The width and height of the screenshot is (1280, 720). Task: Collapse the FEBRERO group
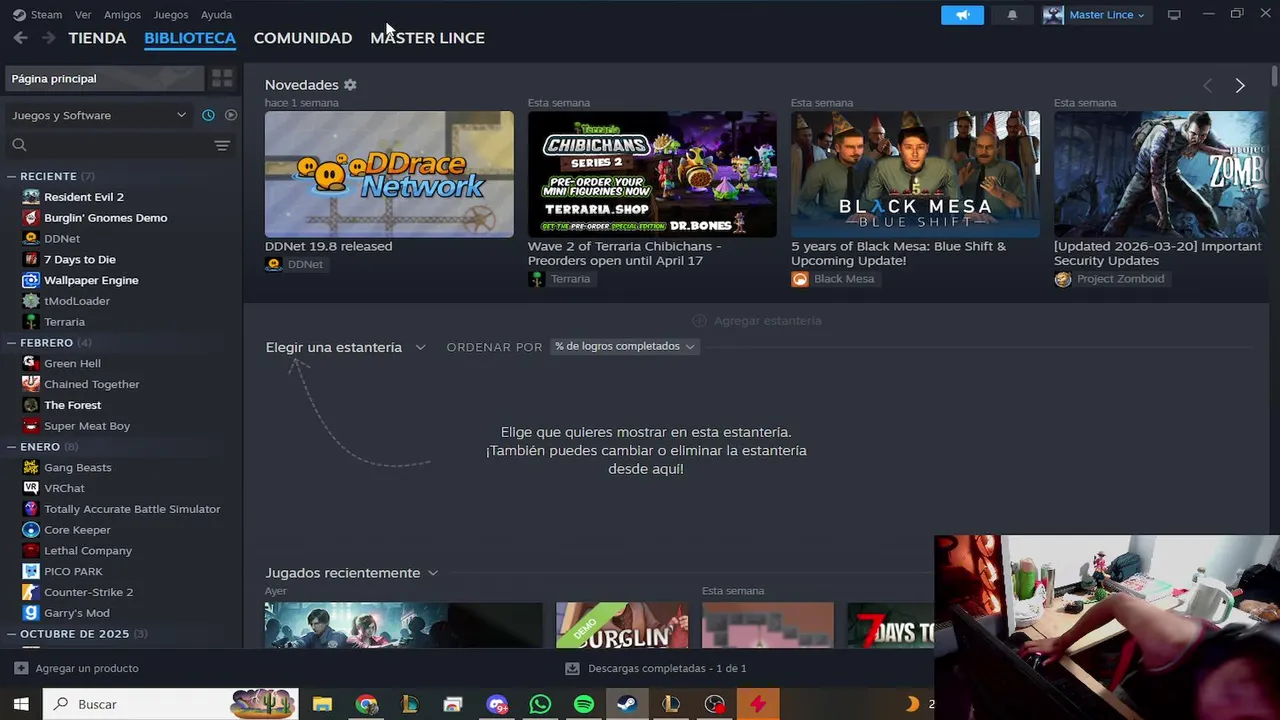coord(12,343)
